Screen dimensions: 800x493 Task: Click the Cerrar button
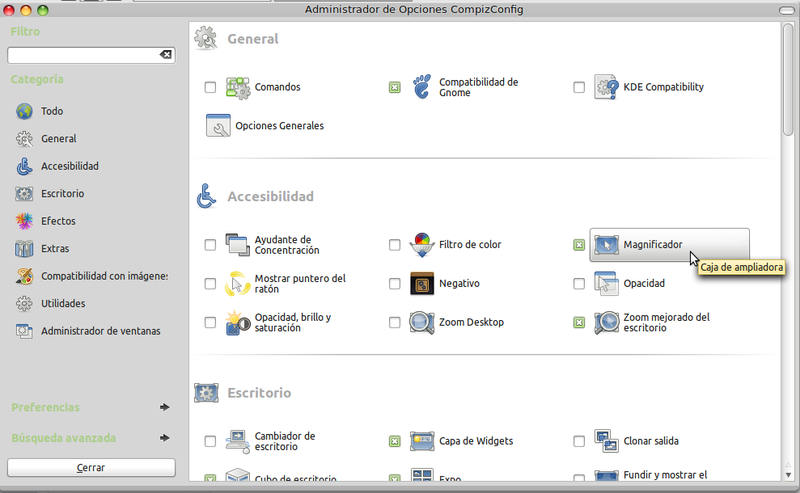click(x=91, y=467)
